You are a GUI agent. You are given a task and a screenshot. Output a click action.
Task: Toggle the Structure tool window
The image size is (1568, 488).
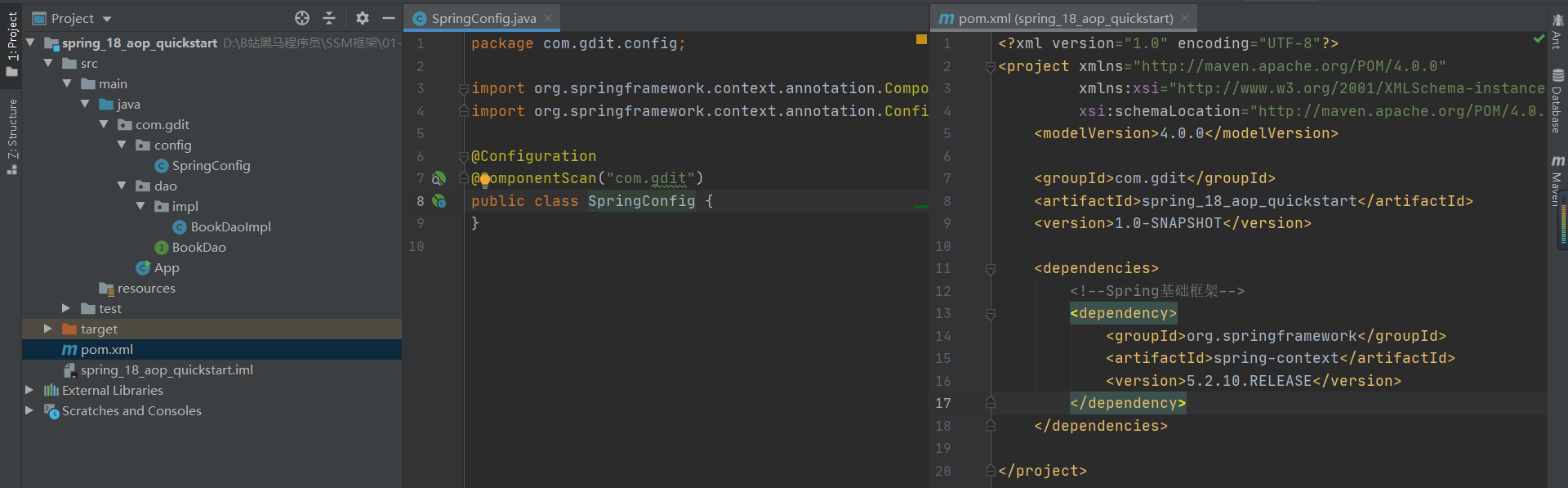point(11,136)
